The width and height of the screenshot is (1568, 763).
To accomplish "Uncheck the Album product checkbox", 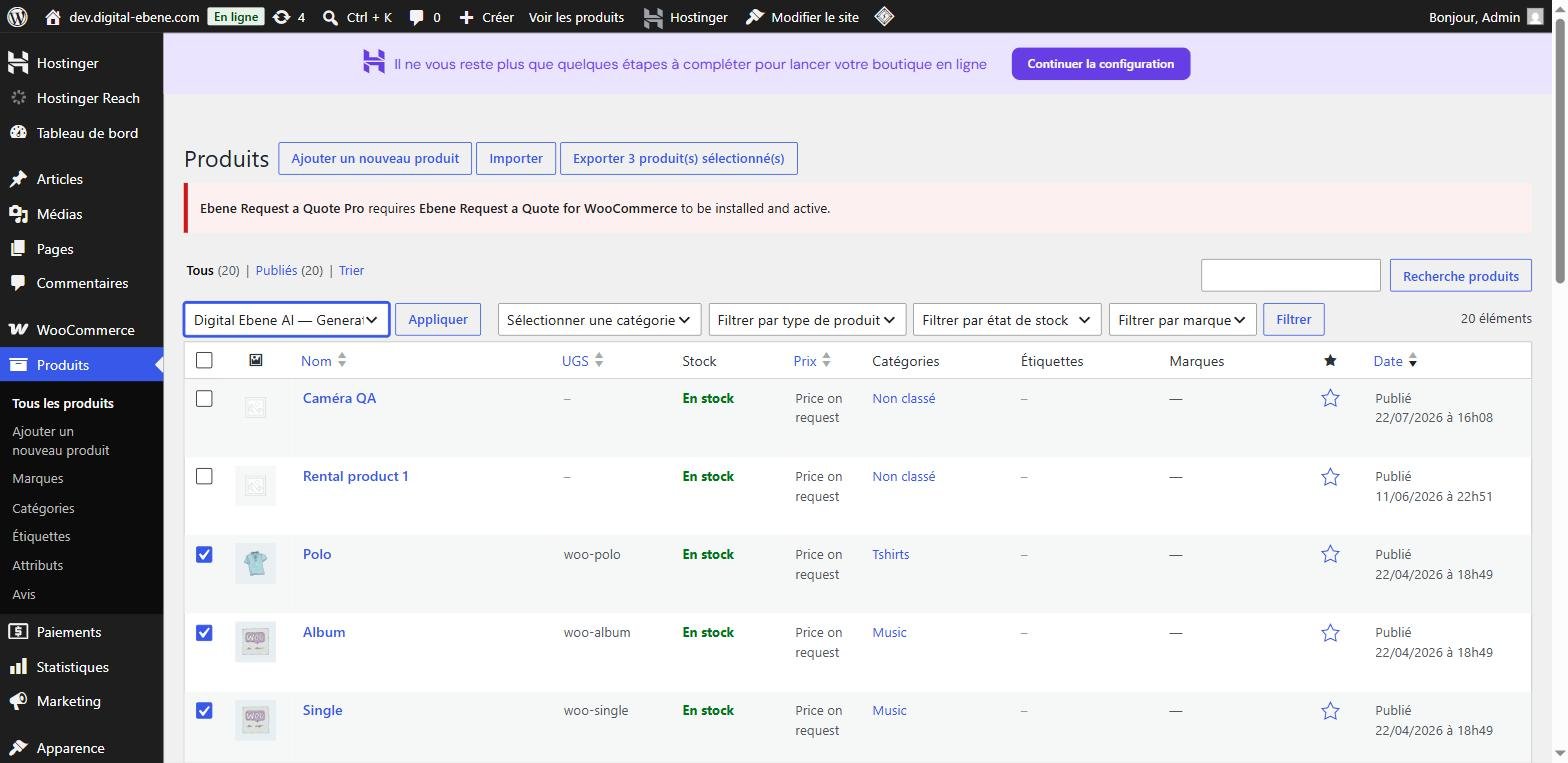I will [x=204, y=632].
